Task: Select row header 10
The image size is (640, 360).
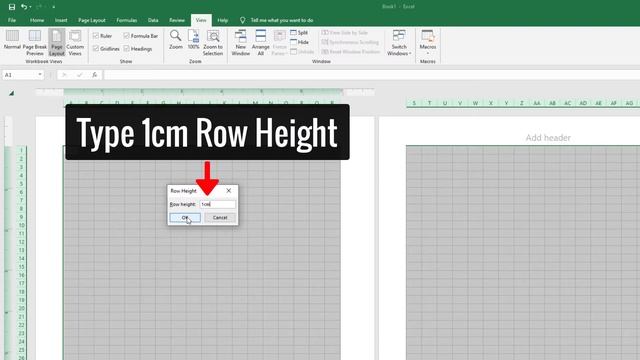Action: (x=22, y=225)
